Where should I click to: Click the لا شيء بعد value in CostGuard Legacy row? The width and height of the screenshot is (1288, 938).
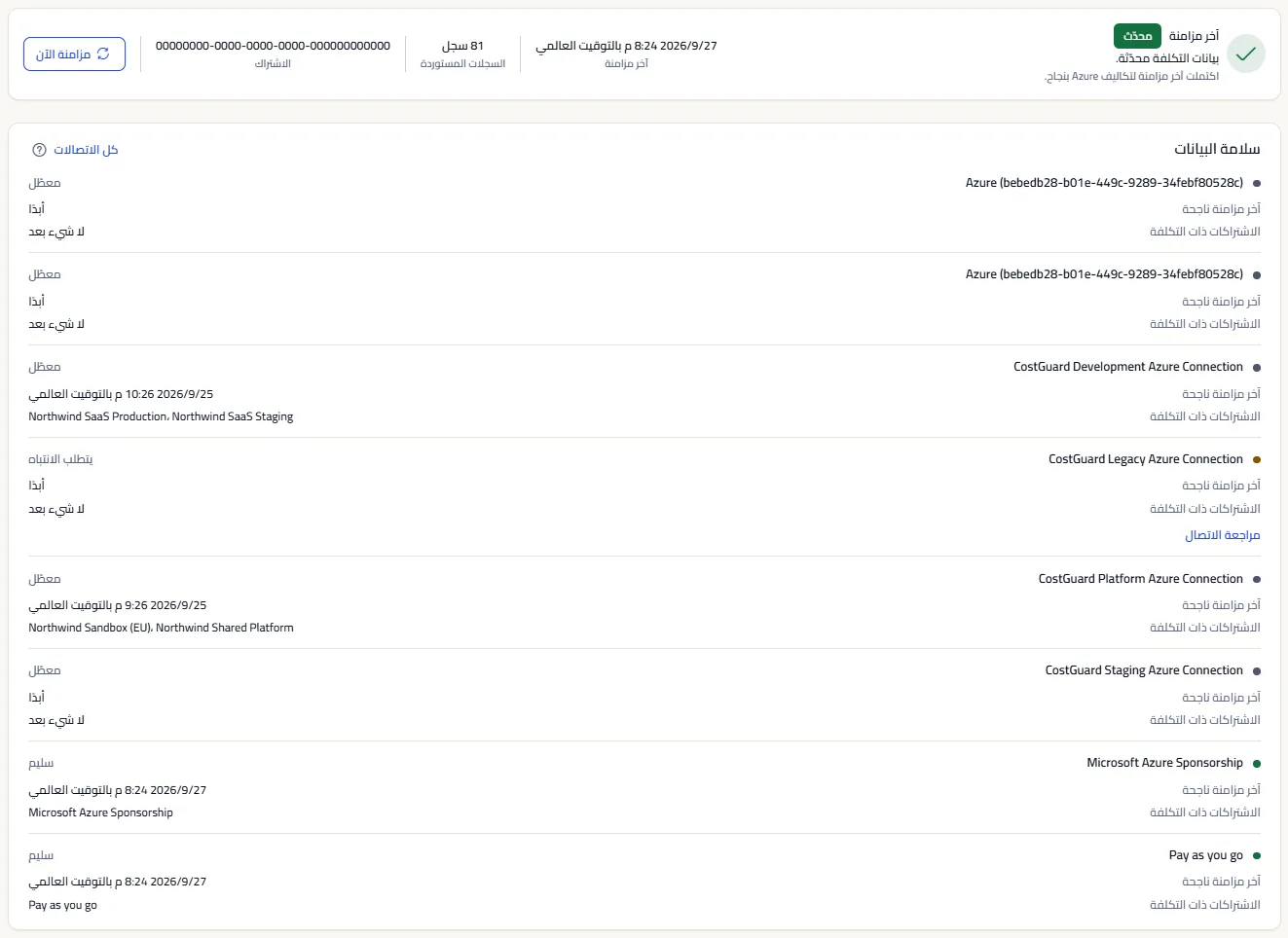[x=56, y=509]
